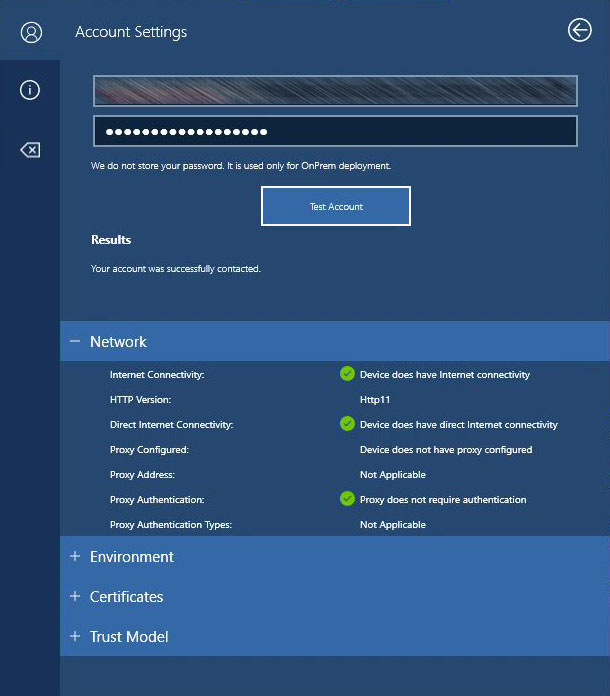Expand the Certificates section
The height and width of the screenshot is (696, 610).
click(126, 597)
